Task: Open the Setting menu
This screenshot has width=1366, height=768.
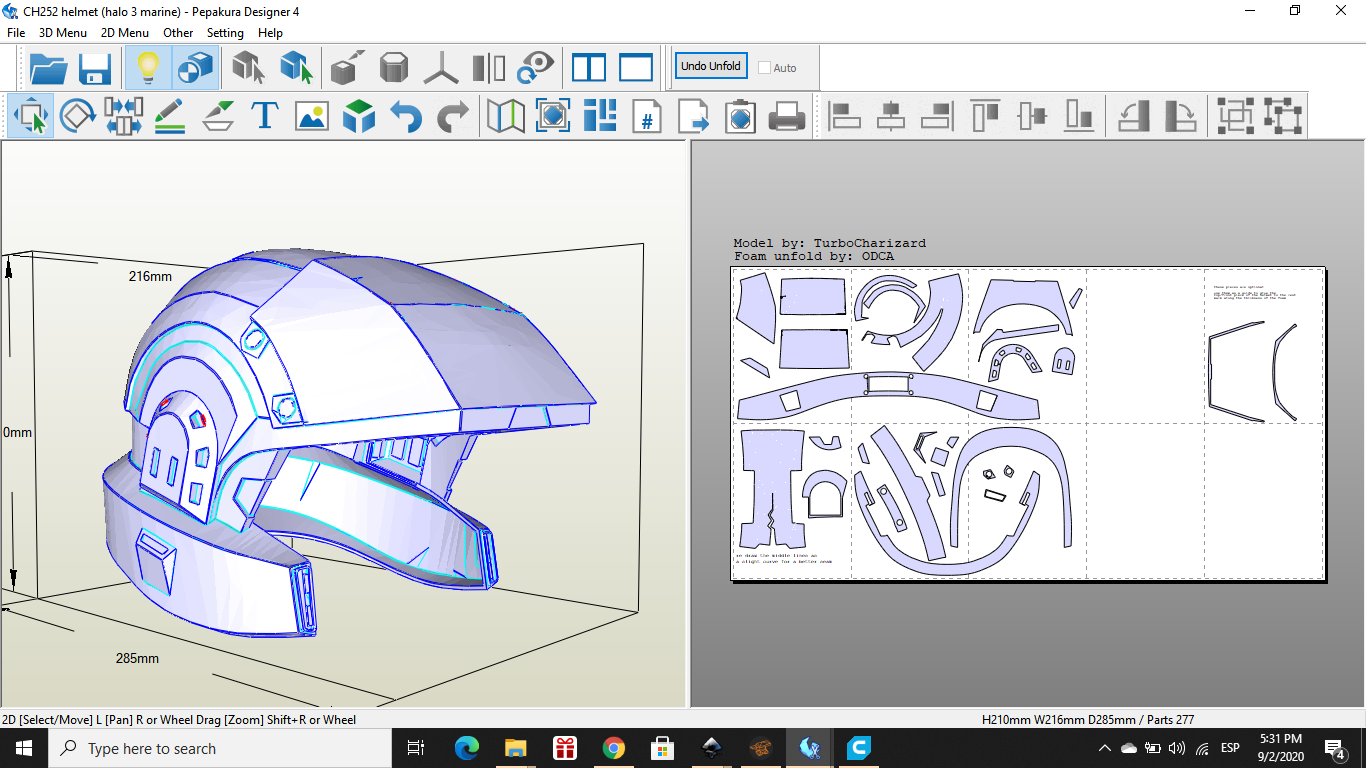Action: 225,33
